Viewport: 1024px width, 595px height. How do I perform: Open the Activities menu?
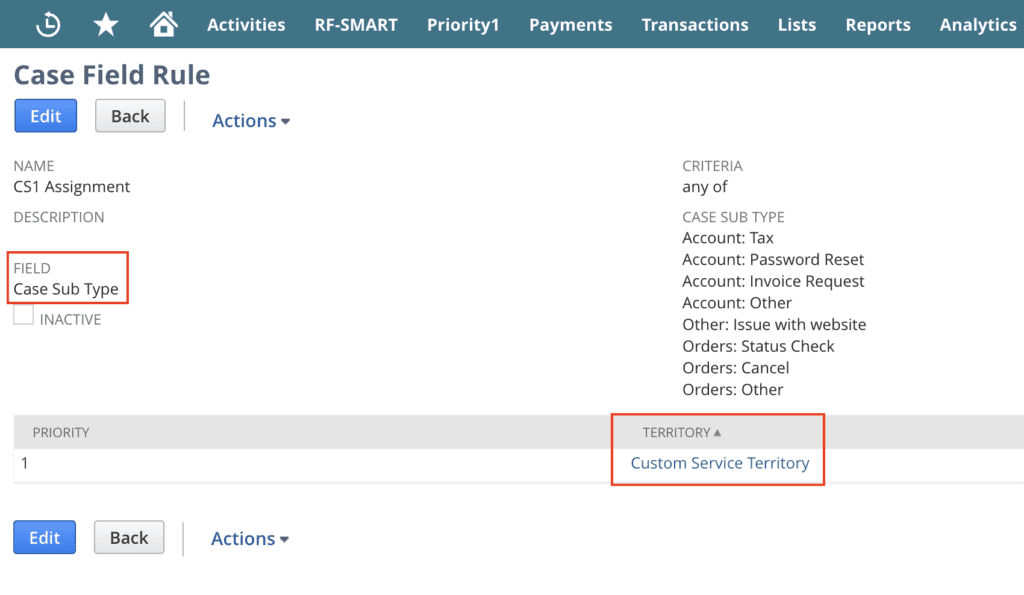point(246,25)
